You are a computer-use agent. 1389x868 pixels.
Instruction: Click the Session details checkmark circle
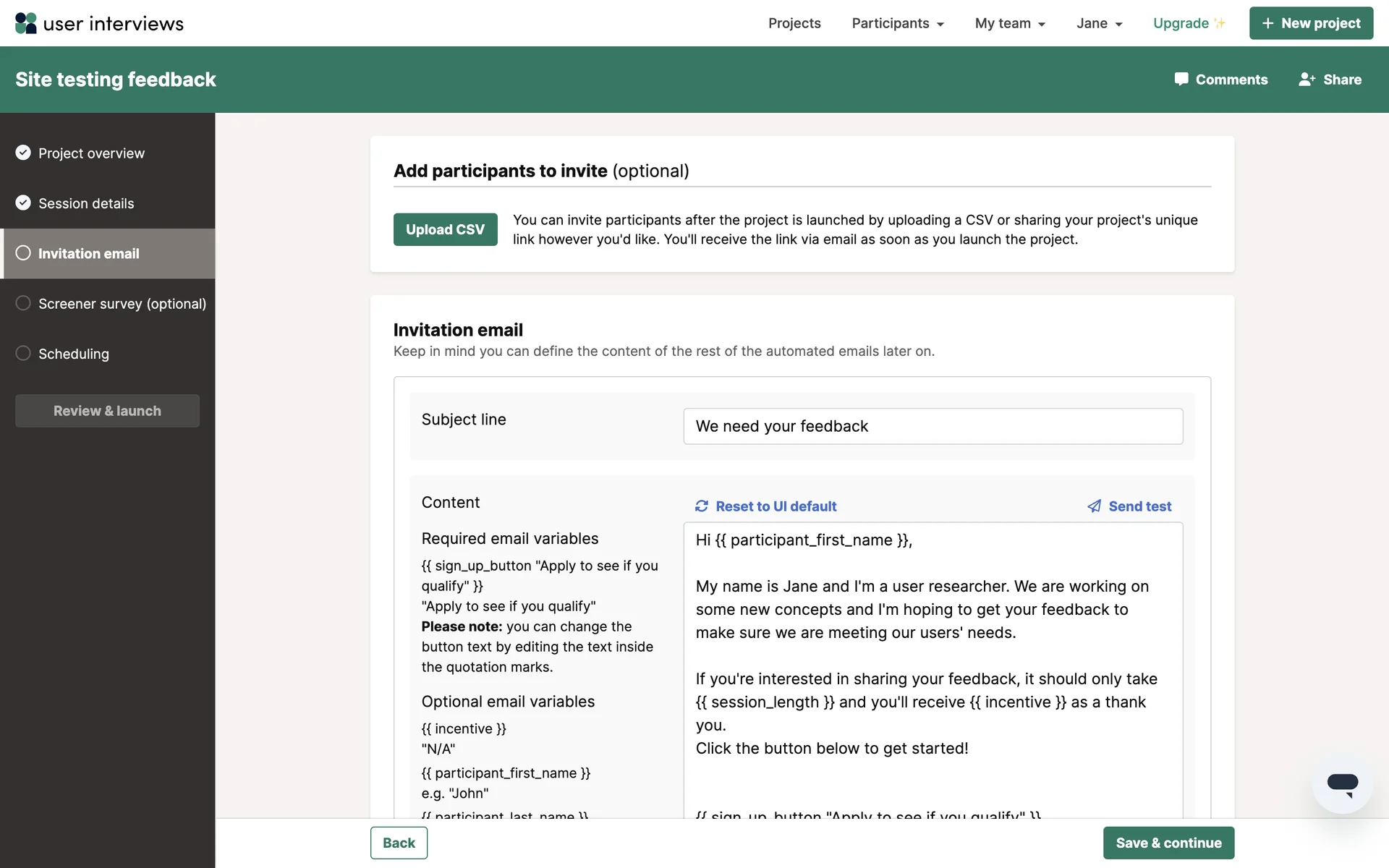point(23,203)
